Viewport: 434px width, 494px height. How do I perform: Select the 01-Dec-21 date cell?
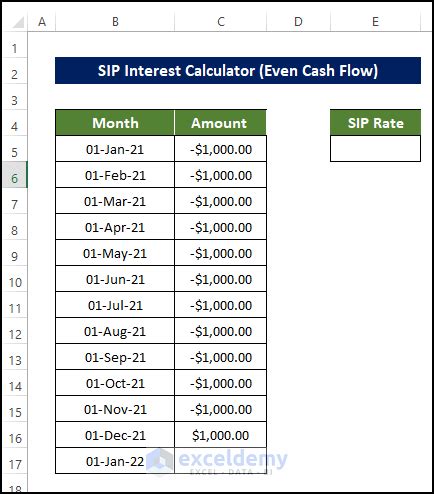[x=115, y=435]
